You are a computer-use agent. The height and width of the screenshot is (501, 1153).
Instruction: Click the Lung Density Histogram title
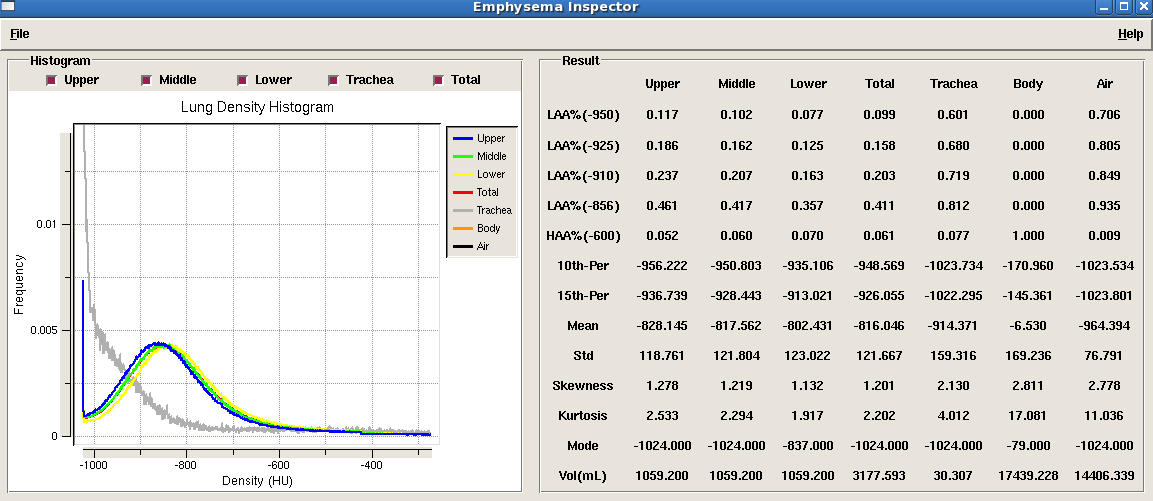click(257, 107)
